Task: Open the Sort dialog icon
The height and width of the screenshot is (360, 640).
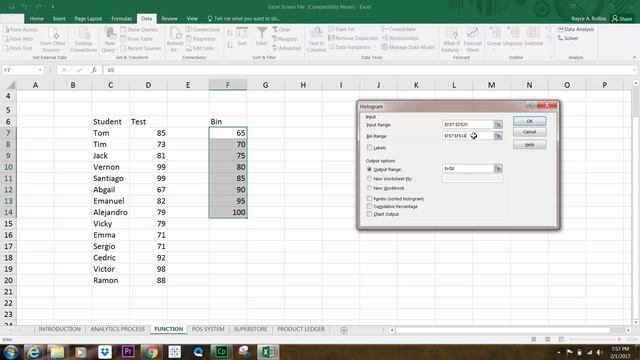Action: (242, 36)
